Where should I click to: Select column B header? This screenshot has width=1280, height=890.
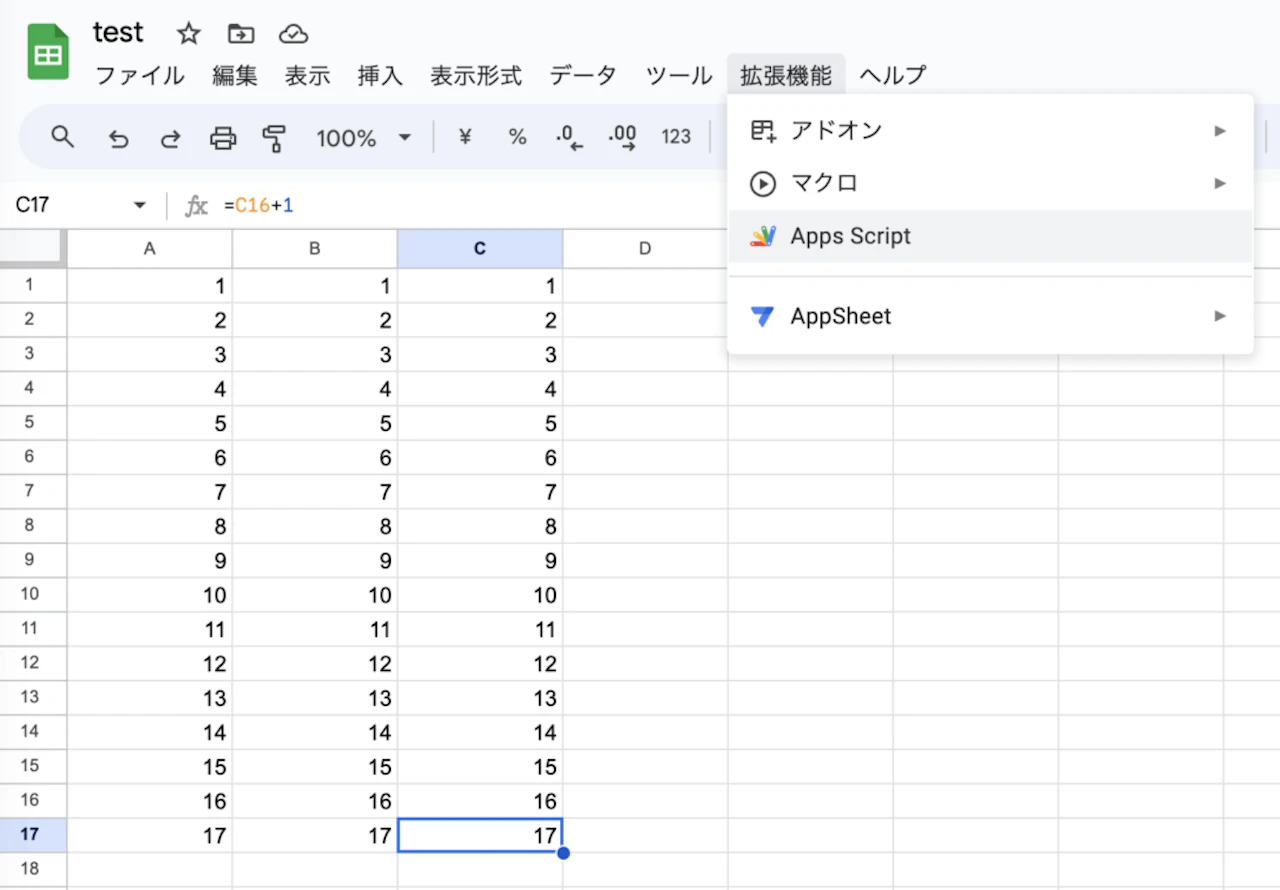(315, 249)
